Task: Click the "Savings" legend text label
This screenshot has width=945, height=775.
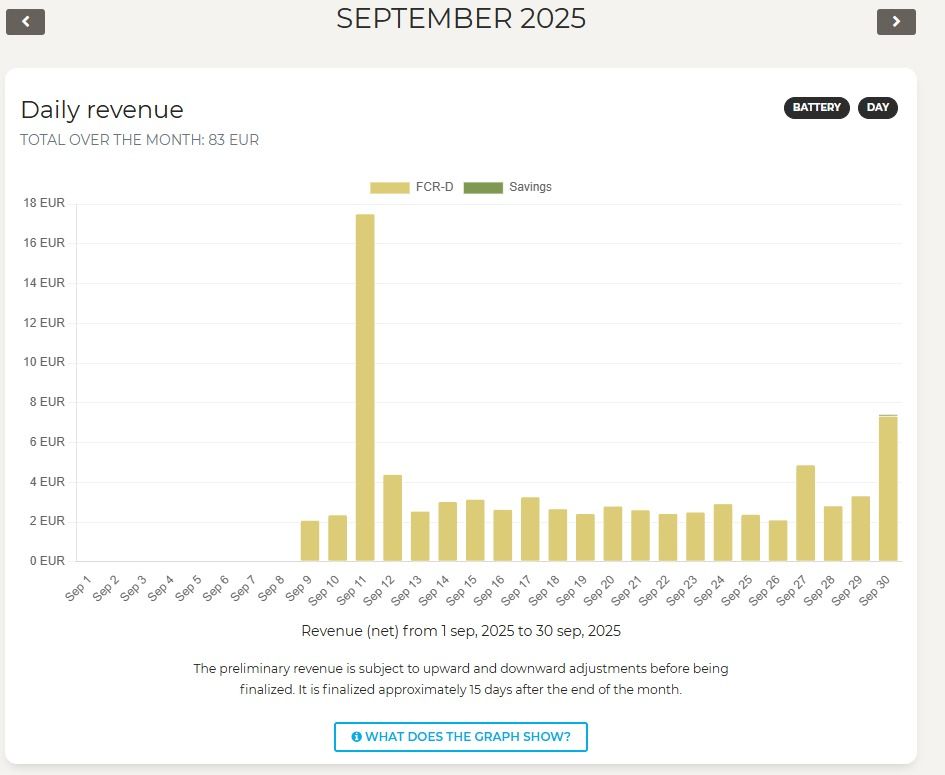Action: (x=530, y=187)
